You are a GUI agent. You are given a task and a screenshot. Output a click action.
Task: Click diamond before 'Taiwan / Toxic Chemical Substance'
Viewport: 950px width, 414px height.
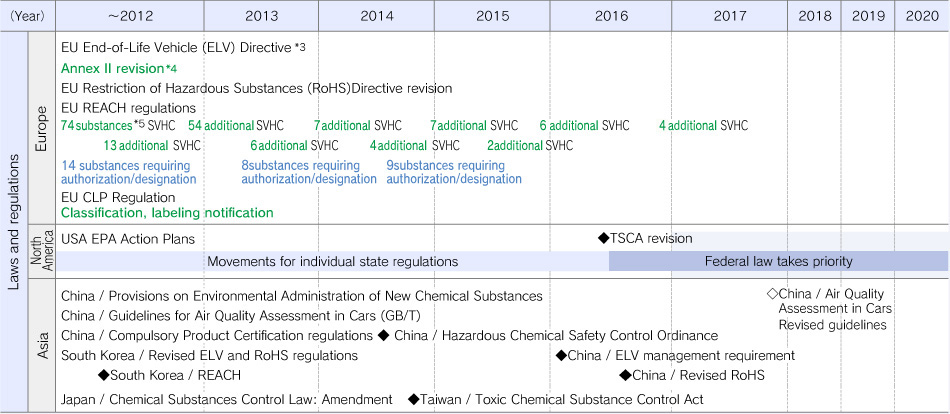[x=414, y=399]
